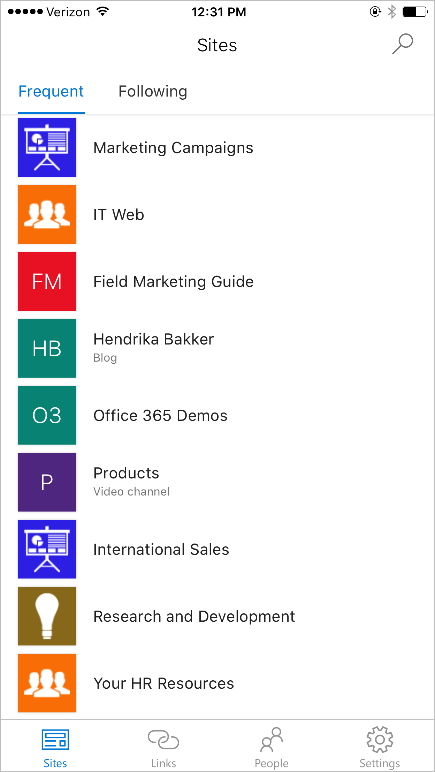This screenshot has width=435, height=772.
Task: Open the Links tab in bottom bar
Action: pyautogui.click(x=163, y=748)
